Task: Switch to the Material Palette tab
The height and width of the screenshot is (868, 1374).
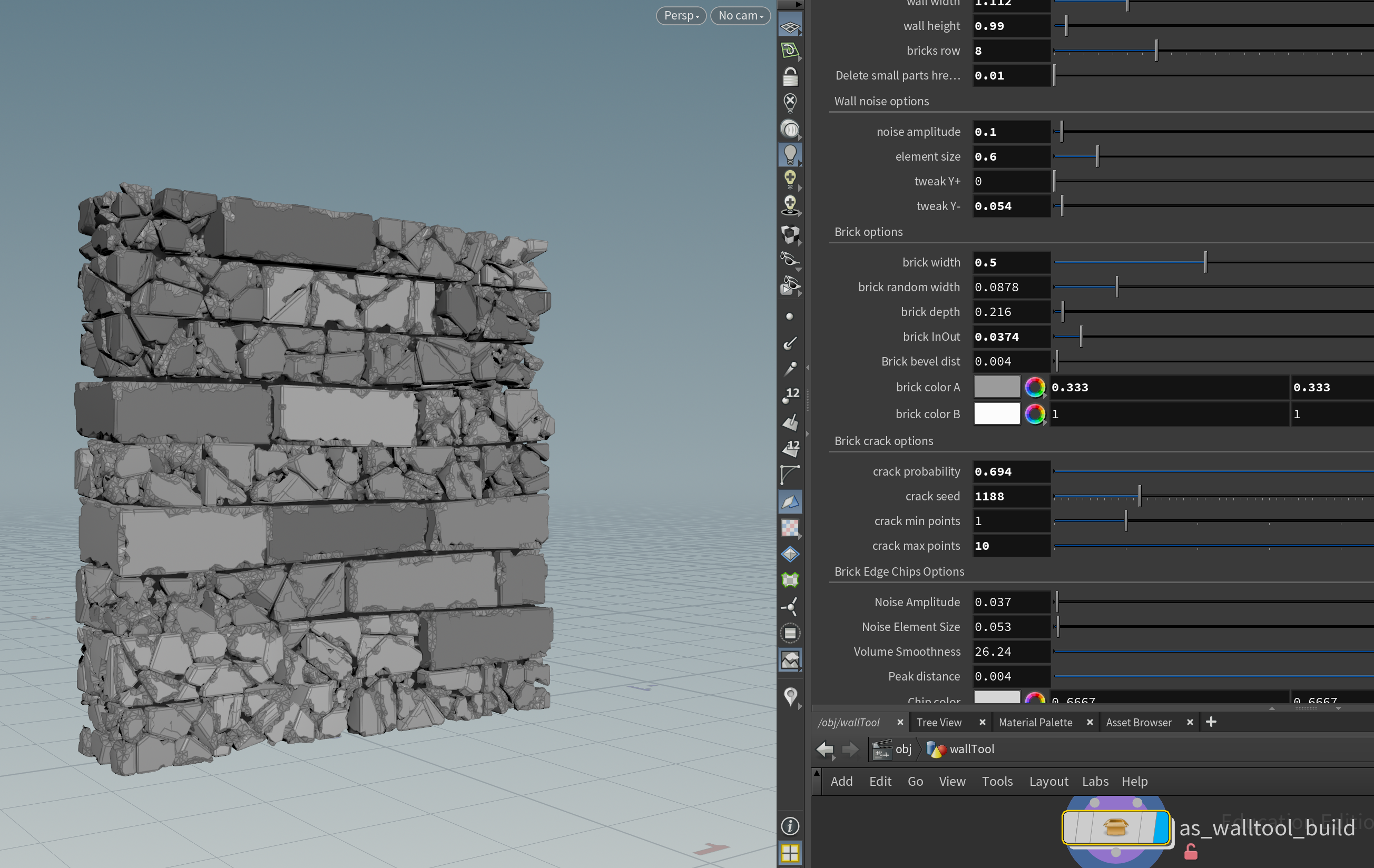Action: coord(1035,723)
